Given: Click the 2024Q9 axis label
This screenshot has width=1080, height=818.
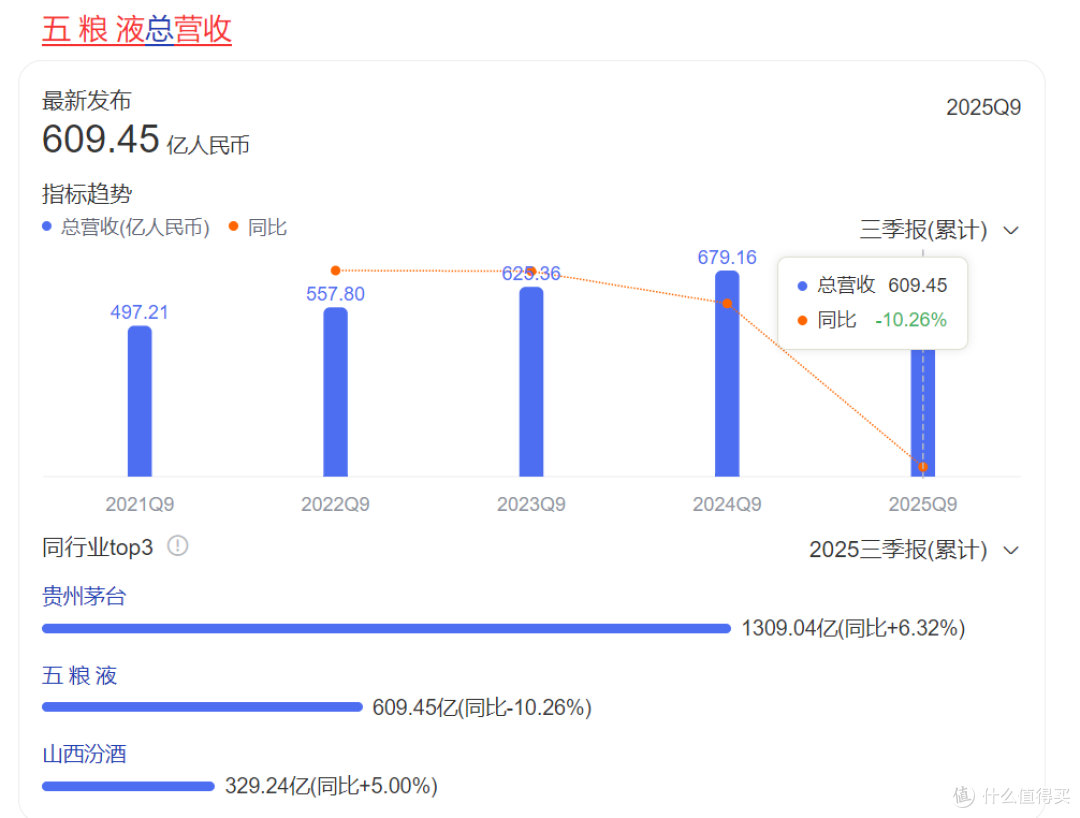Looking at the screenshot, I should pyautogui.click(x=727, y=505).
